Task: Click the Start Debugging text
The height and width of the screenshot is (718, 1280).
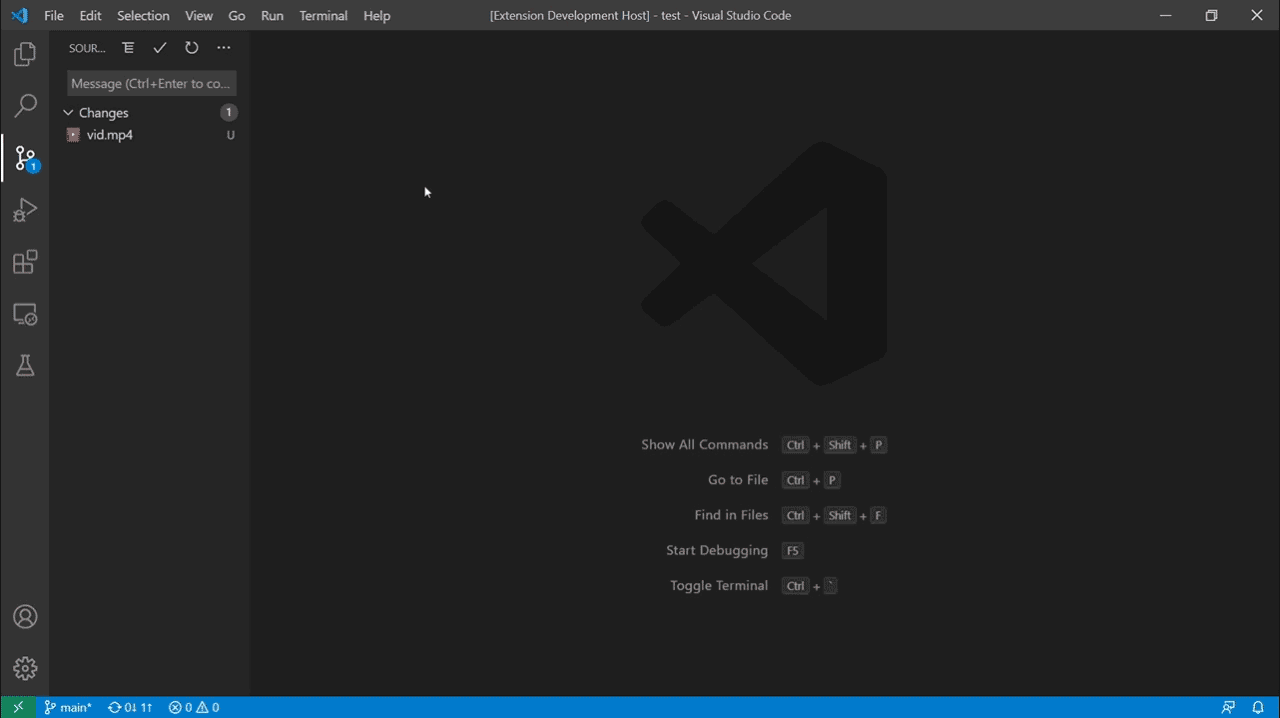Action: (x=717, y=550)
